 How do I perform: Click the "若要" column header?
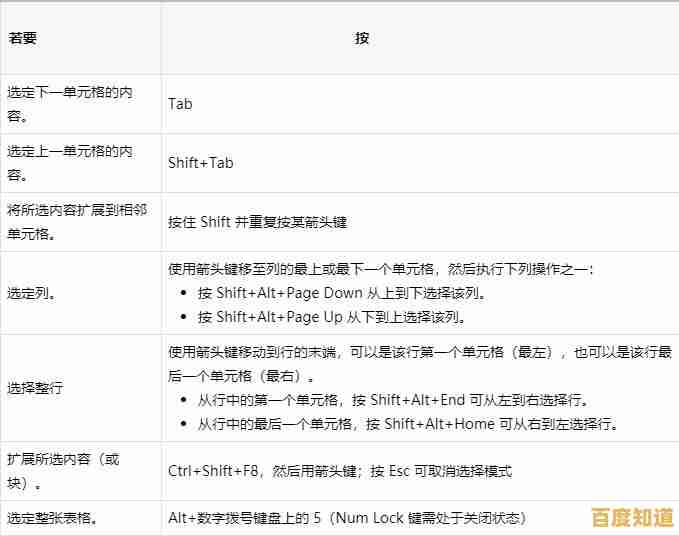pyautogui.click(x=23, y=38)
